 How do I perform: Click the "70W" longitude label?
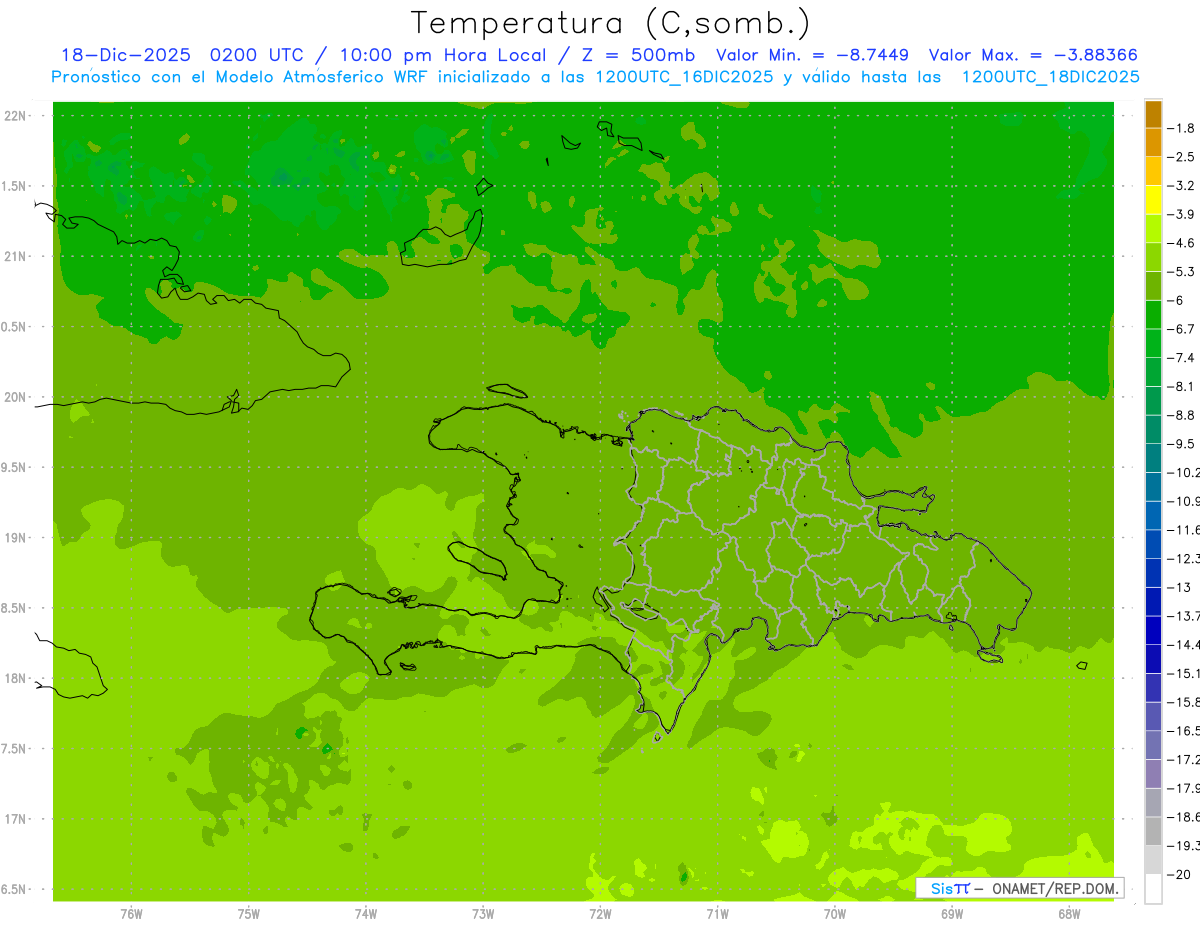[x=834, y=913]
